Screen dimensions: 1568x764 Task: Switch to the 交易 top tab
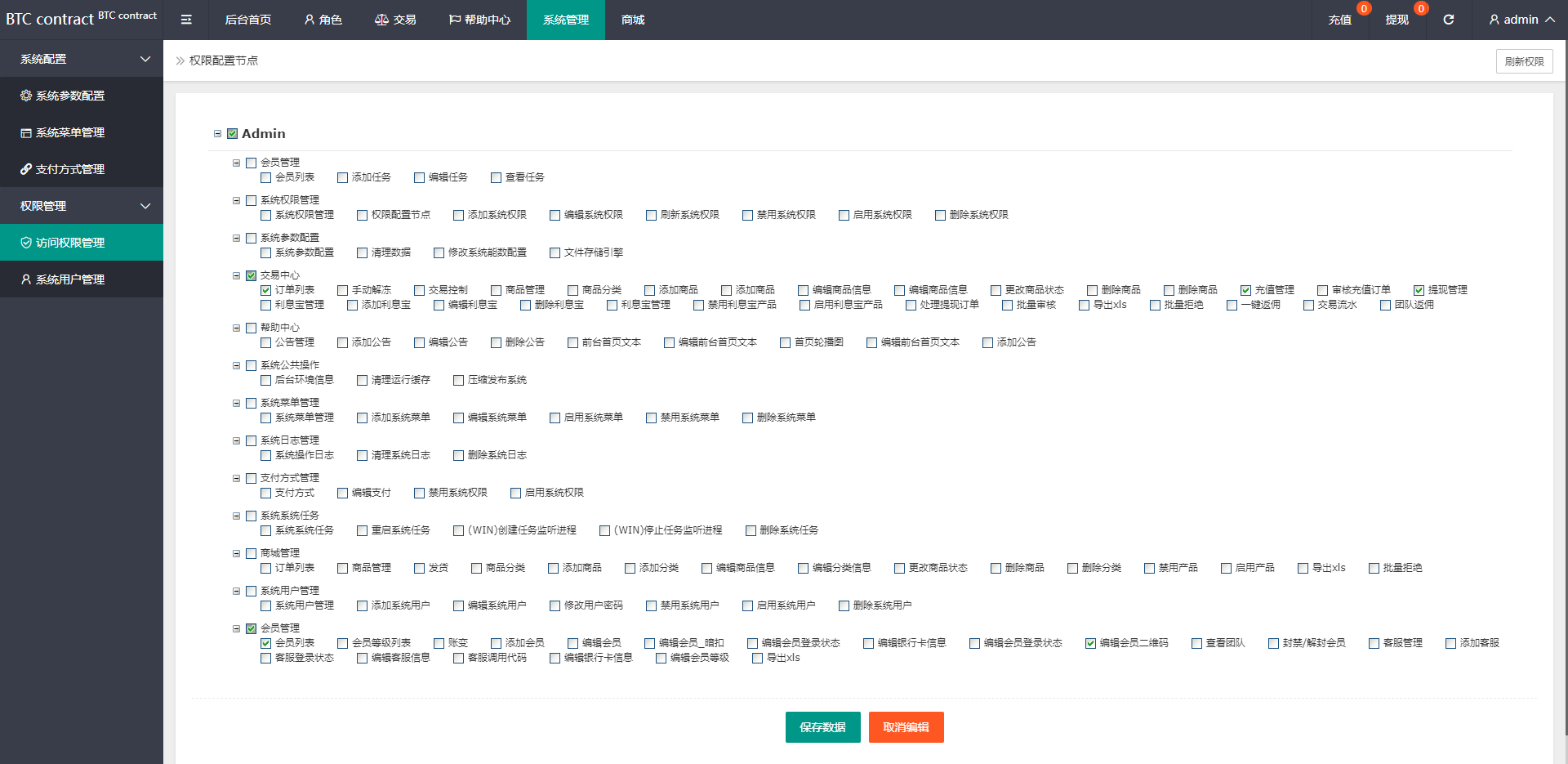click(x=395, y=20)
